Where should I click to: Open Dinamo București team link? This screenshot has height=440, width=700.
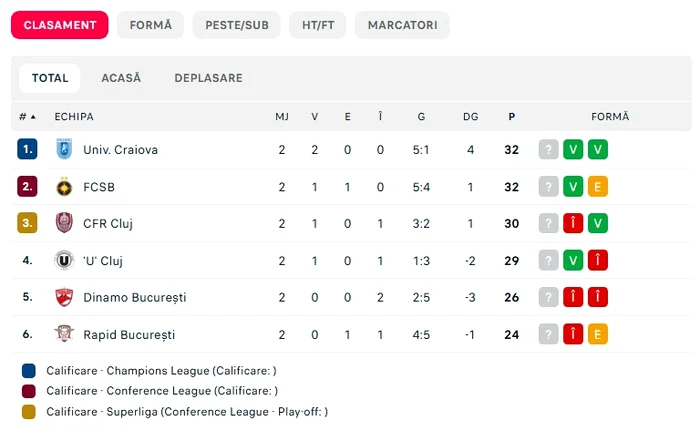(135, 297)
